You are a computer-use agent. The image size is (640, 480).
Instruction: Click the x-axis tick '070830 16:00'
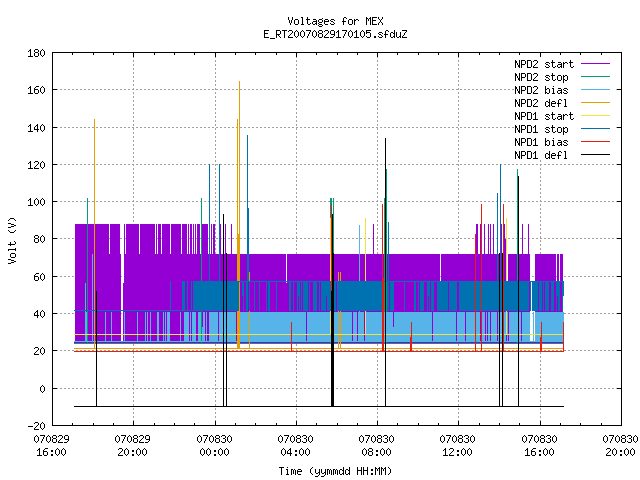pos(540,446)
